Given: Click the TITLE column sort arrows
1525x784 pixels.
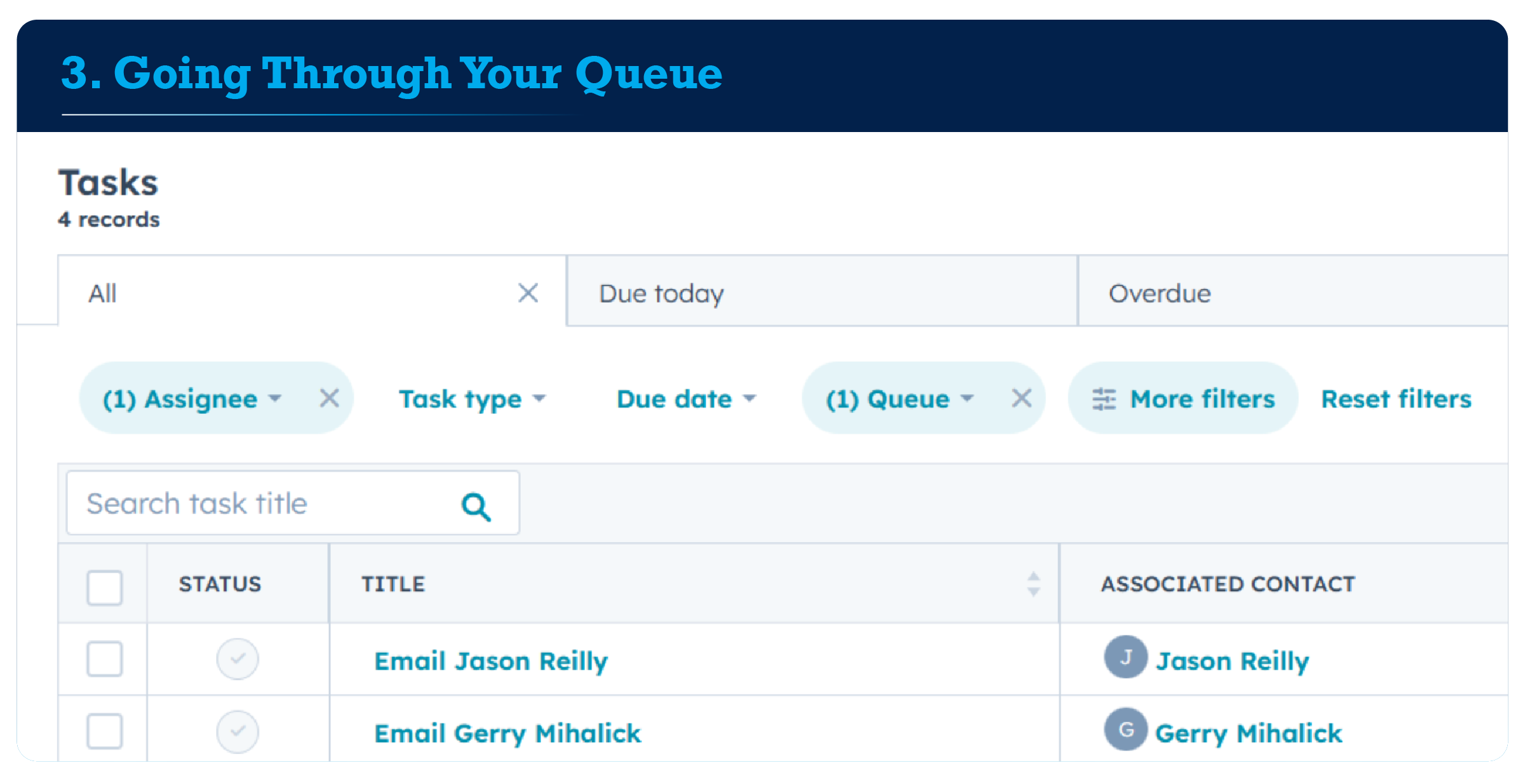Looking at the screenshot, I should pyautogui.click(x=1034, y=583).
